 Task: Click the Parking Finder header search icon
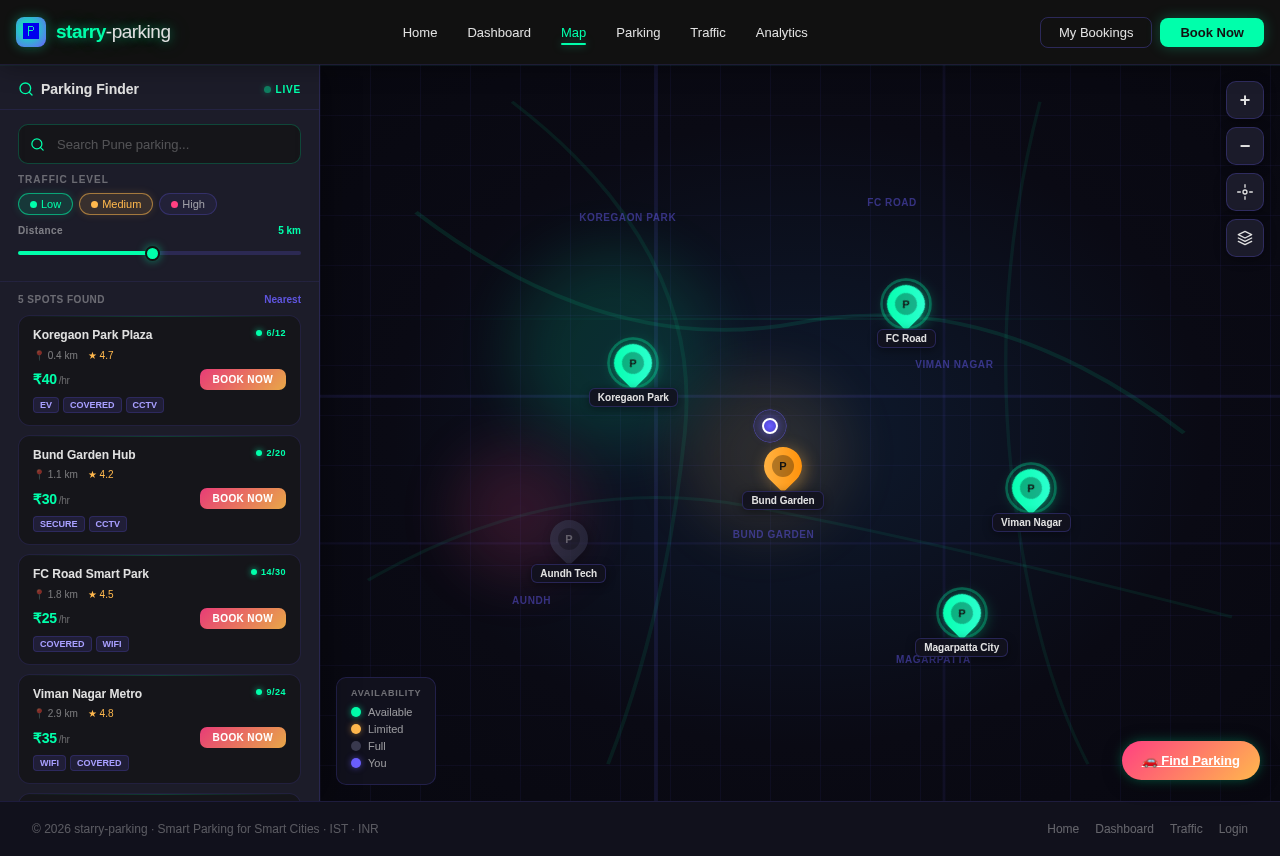click(x=26, y=89)
